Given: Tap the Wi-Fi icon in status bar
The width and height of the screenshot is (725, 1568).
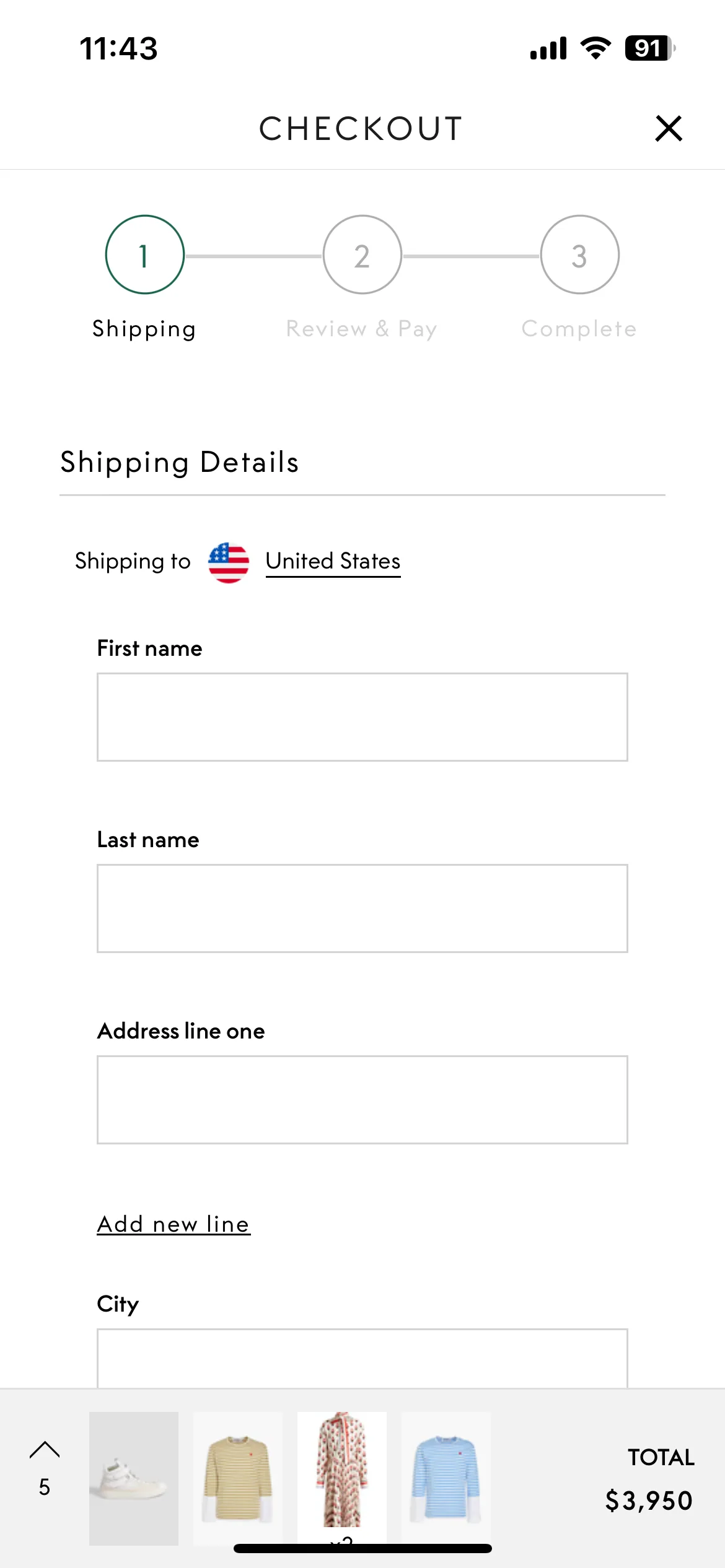Looking at the screenshot, I should [595, 48].
